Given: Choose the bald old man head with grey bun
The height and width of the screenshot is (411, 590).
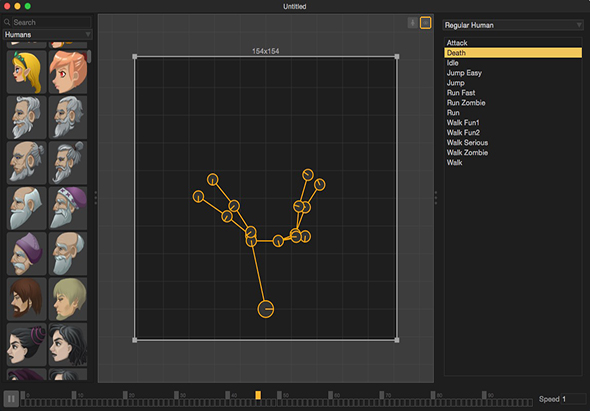Looking at the screenshot, I should [26, 163].
